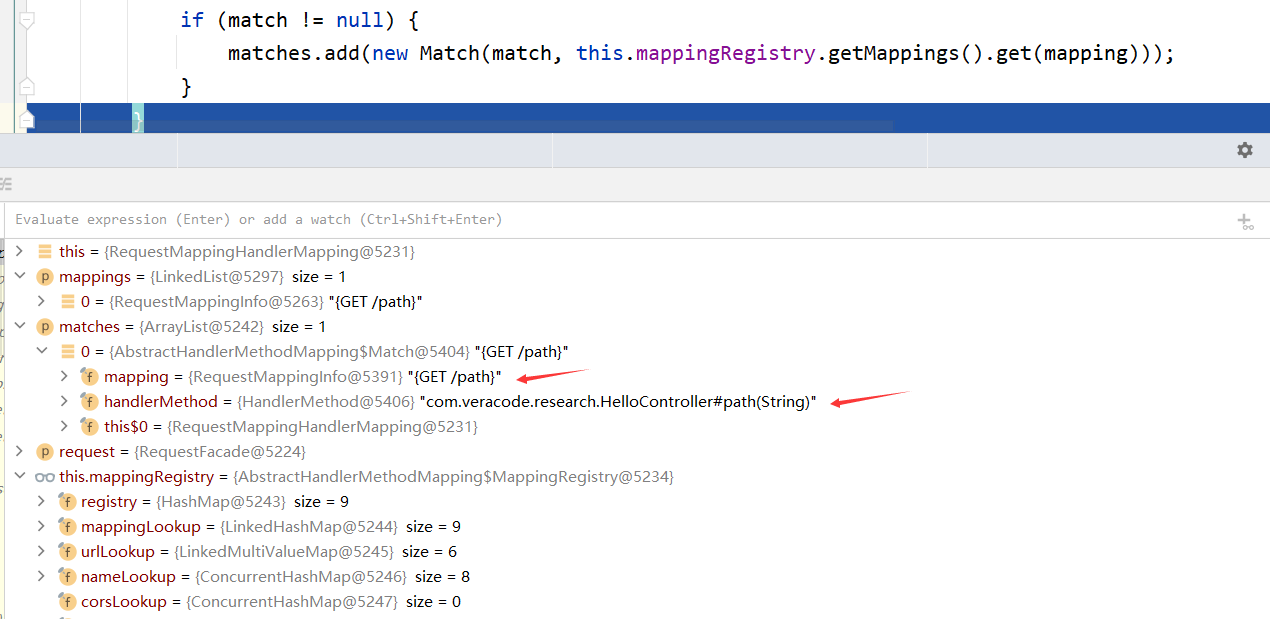1270x619 pixels.
Task: Click the request parameter 'p' icon
Action: (x=44, y=451)
